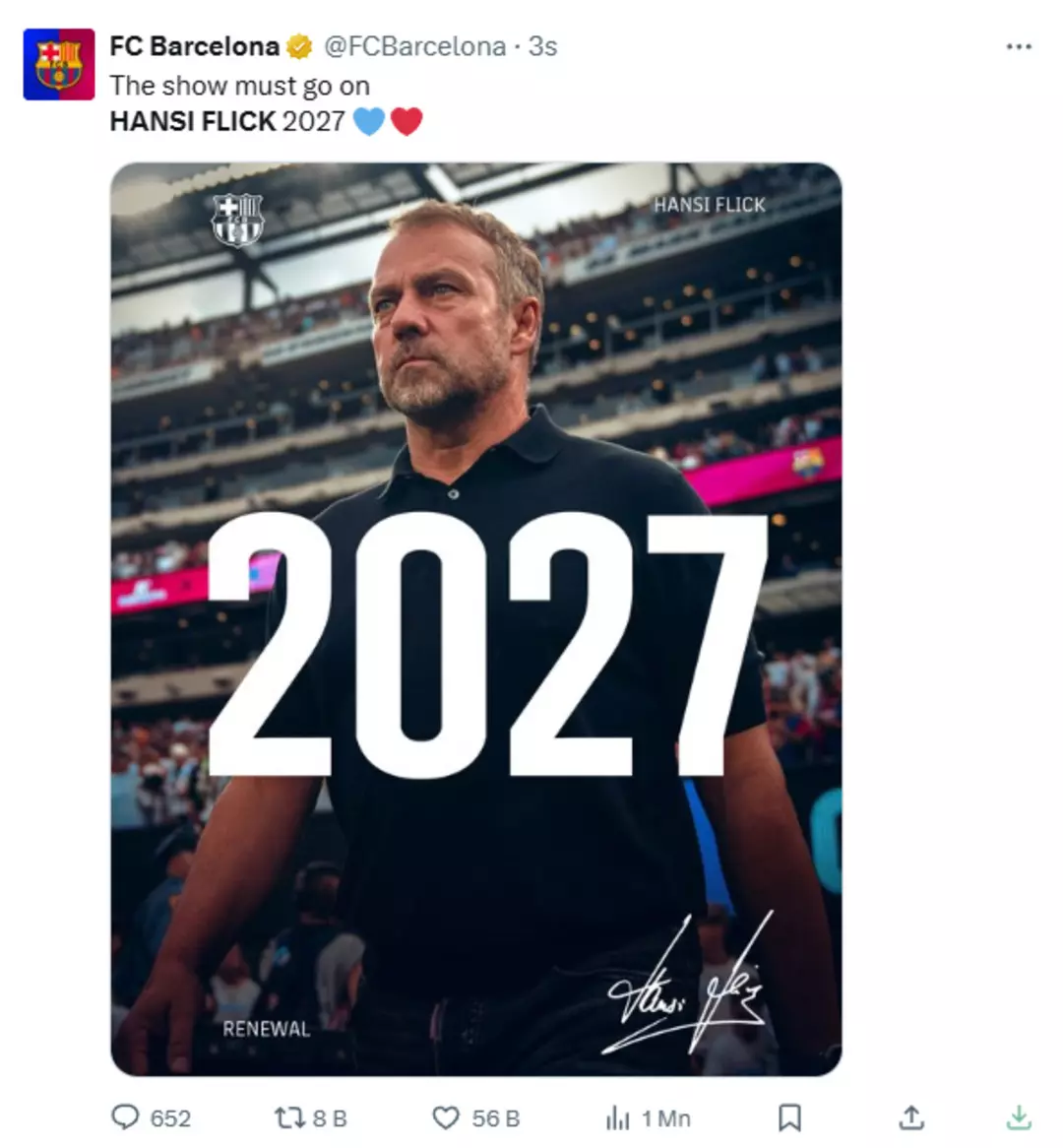The image size is (1063, 1148).
Task: Open FC Barcelona profile avatar
Action: tap(59, 64)
